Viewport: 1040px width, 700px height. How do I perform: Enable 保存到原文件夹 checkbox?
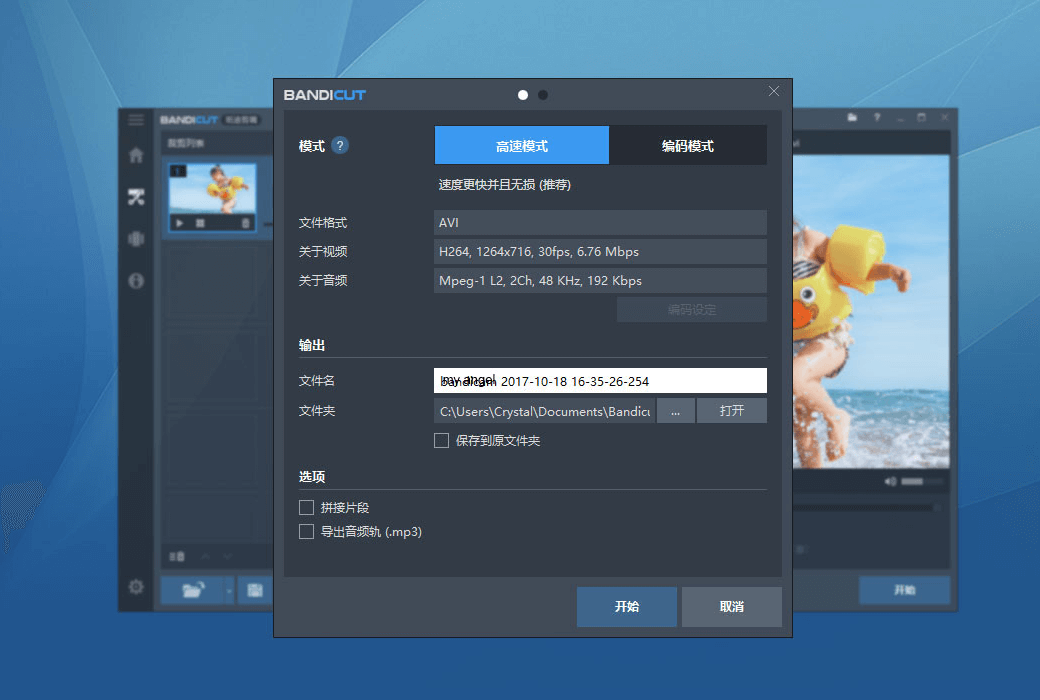[441, 441]
